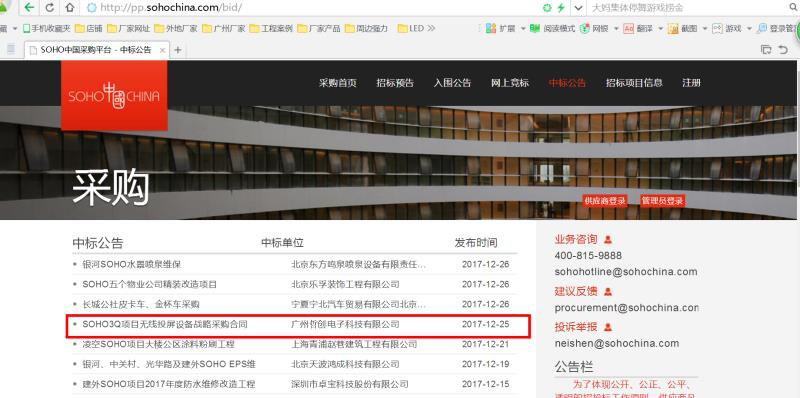The height and width of the screenshot is (398, 800).
Task: Reload the page with the refresh icon
Action: coord(50,8)
